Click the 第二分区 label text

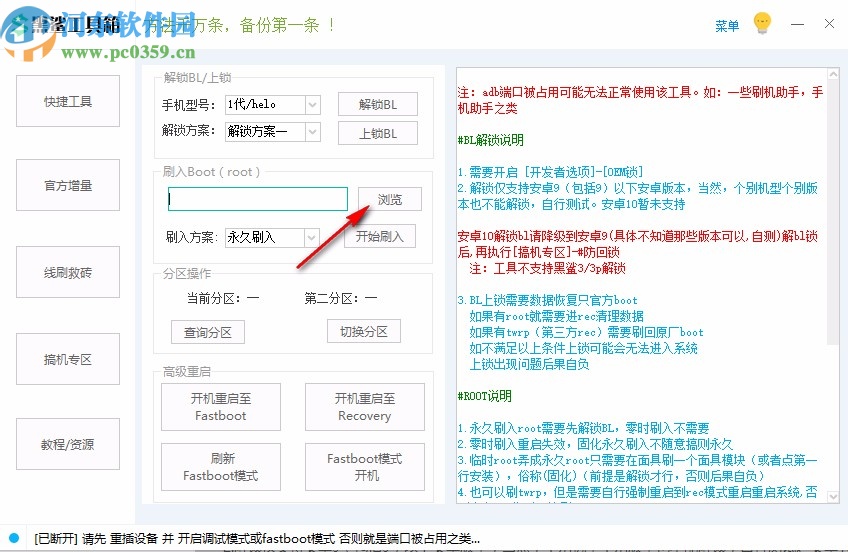pos(331,298)
